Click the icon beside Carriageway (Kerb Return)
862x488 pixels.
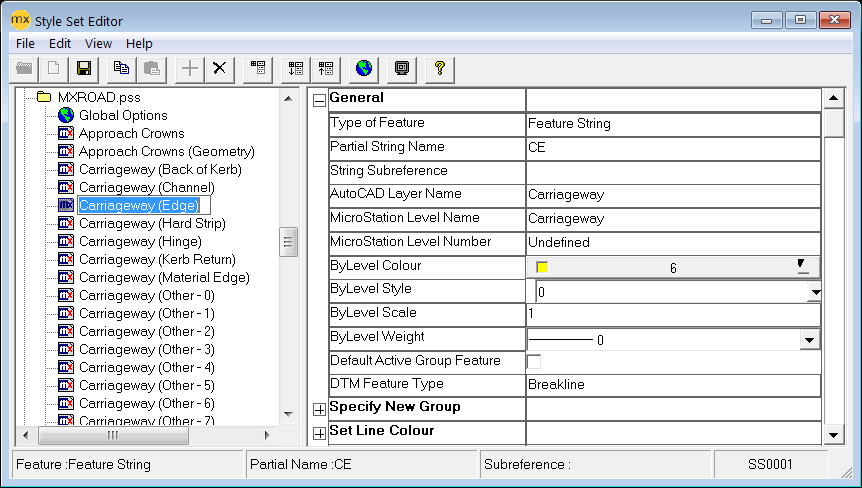click(x=66, y=259)
